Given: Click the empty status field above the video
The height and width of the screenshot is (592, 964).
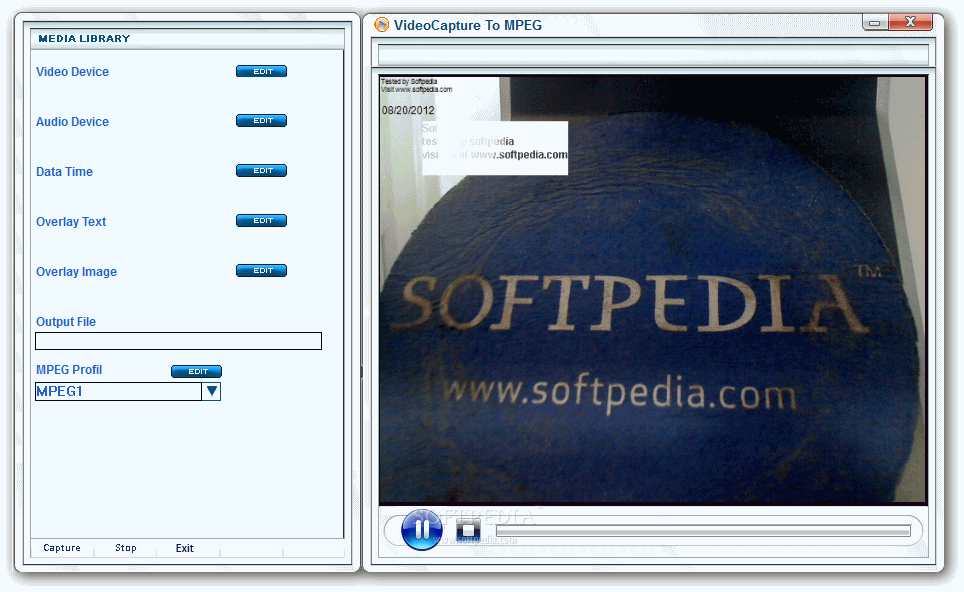Looking at the screenshot, I should point(653,54).
